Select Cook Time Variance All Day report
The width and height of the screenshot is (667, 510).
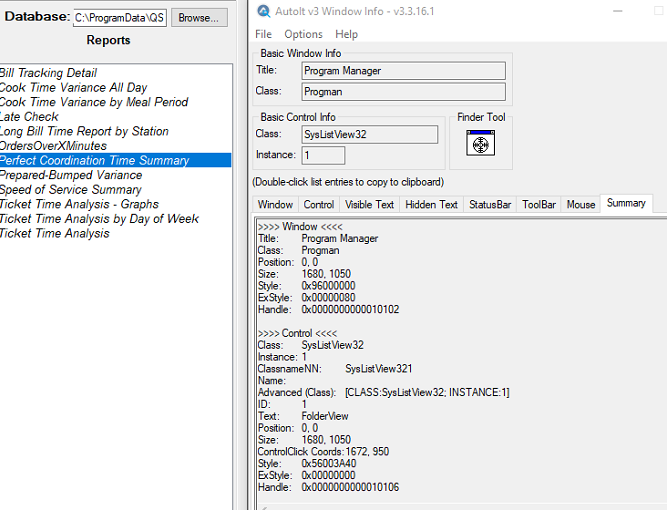point(116,87)
